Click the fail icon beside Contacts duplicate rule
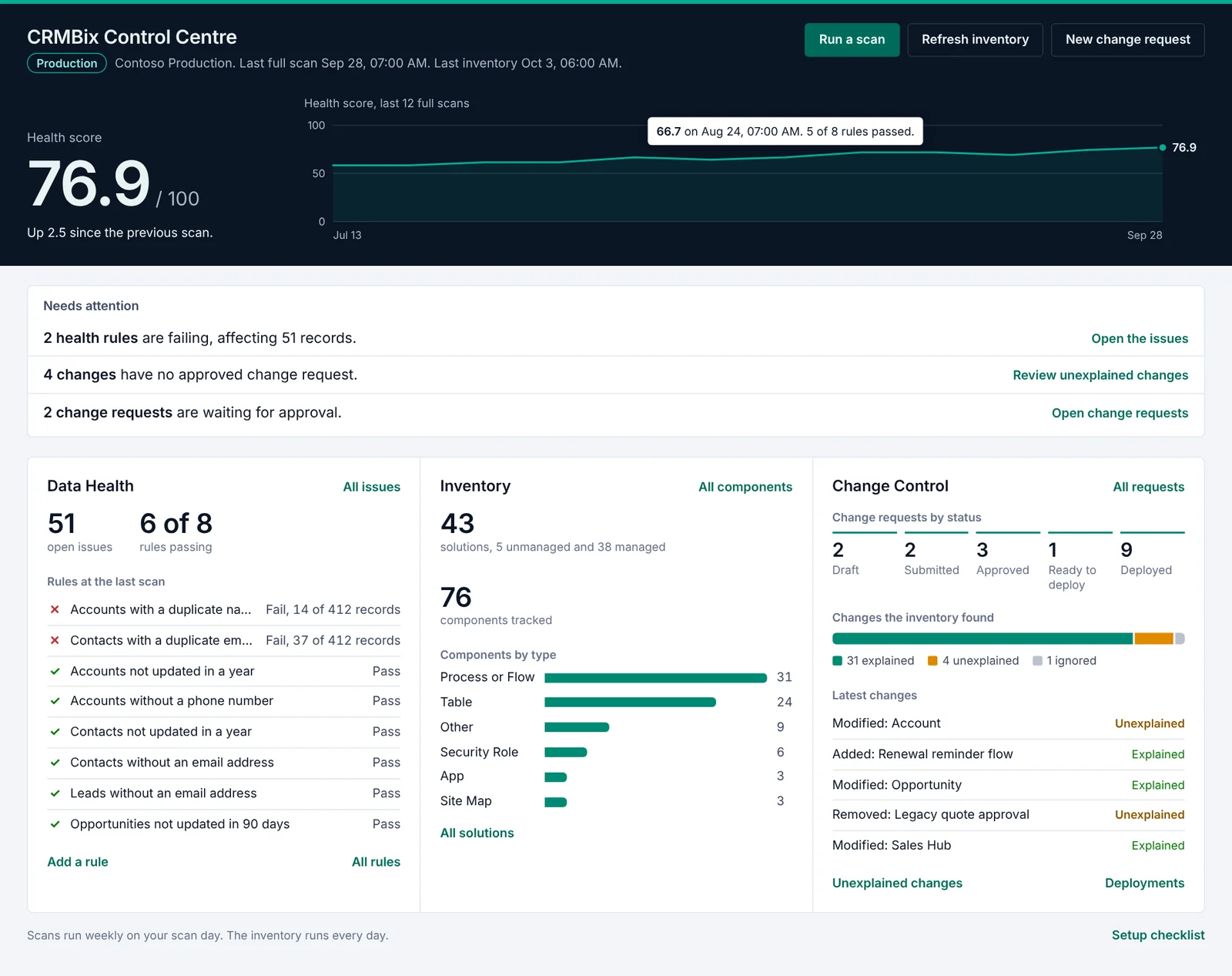Viewport: 1232px width, 976px height. (55, 640)
